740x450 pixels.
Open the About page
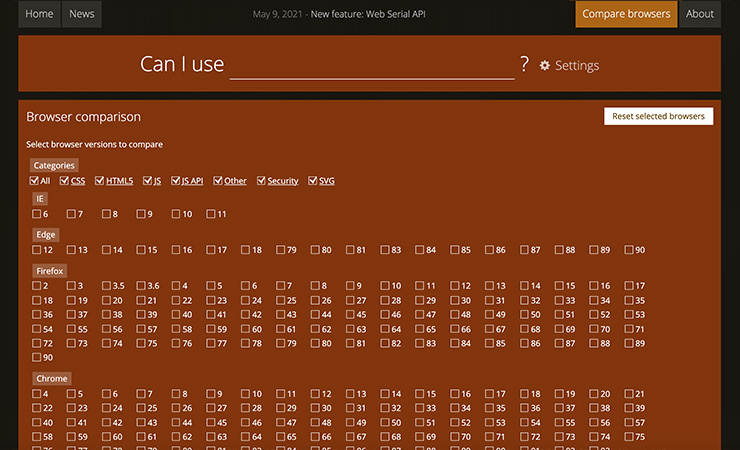[699, 14]
